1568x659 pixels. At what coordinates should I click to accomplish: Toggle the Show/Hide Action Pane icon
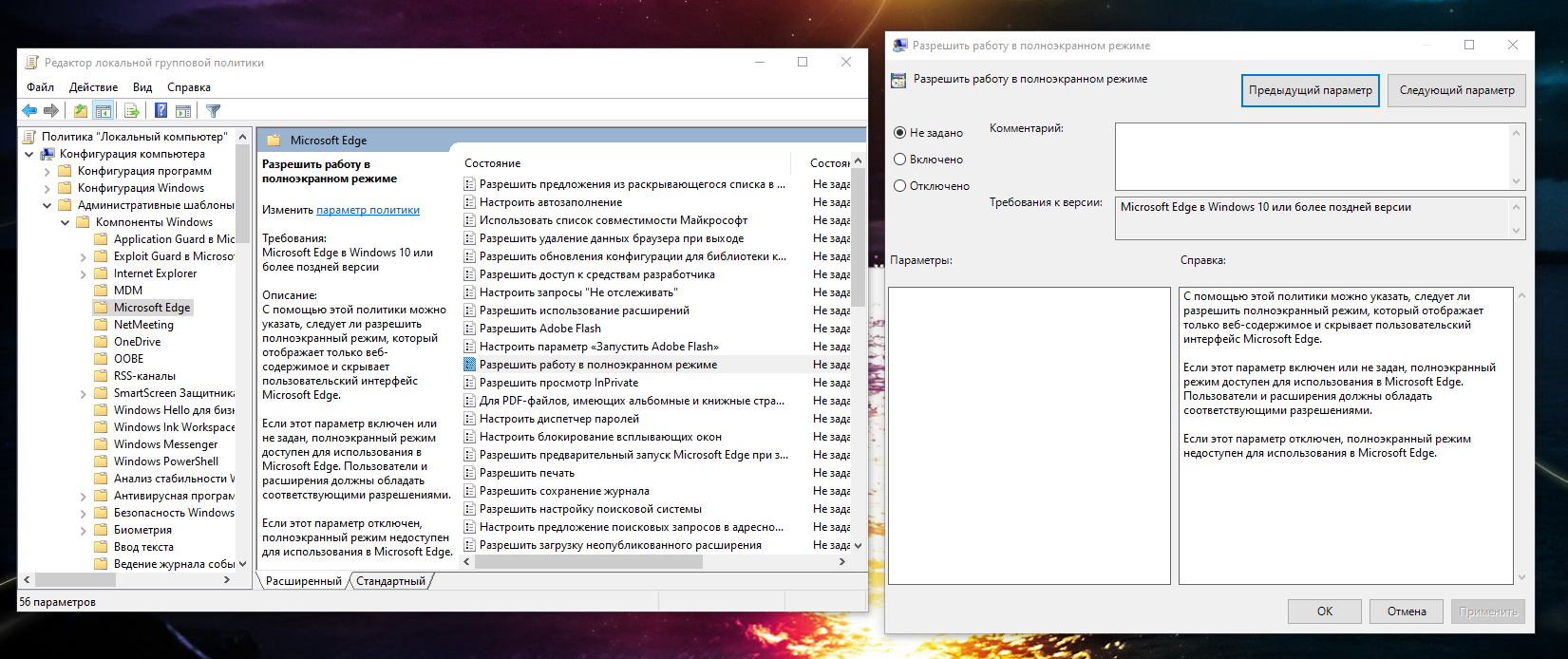pos(183,111)
